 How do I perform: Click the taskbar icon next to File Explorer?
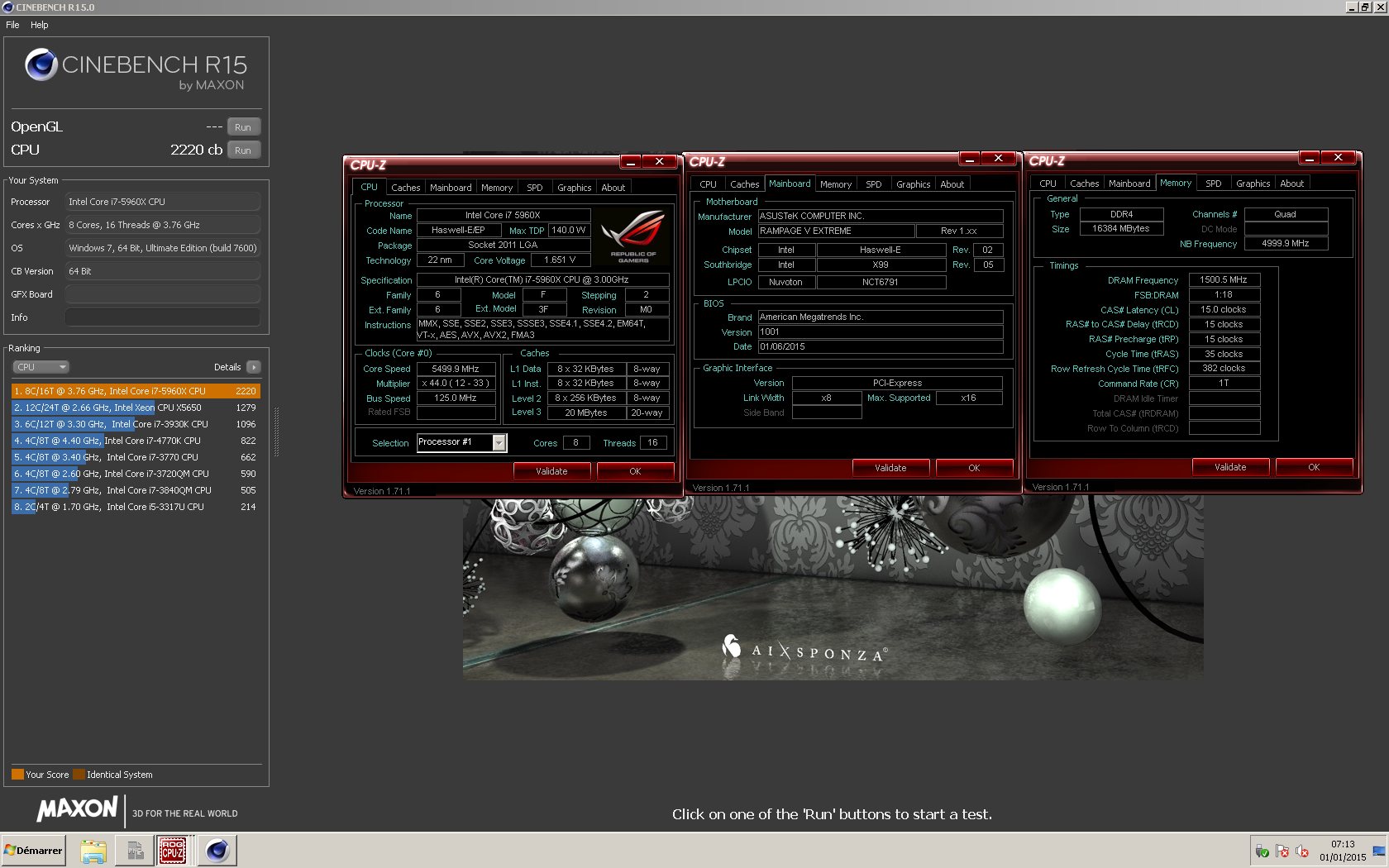[x=134, y=851]
